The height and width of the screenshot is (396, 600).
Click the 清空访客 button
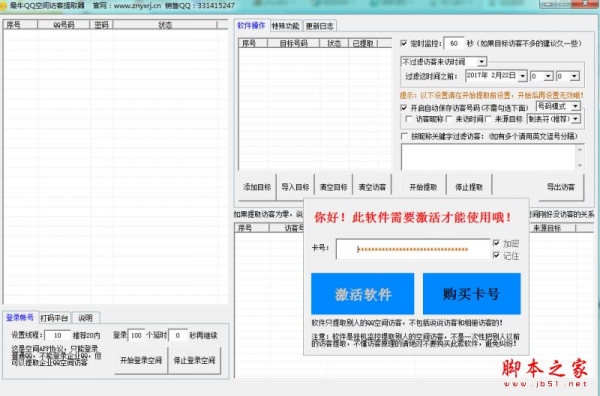point(372,187)
